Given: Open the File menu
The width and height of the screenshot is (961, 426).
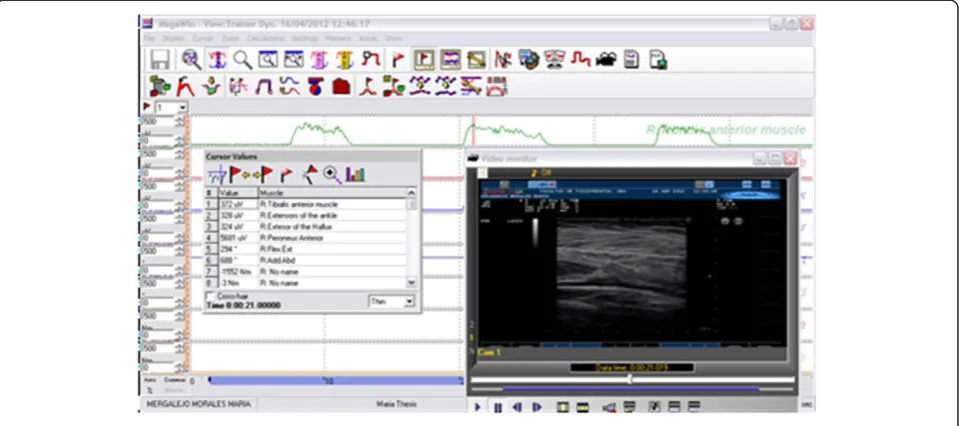Looking at the screenshot, I should pos(147,38).
